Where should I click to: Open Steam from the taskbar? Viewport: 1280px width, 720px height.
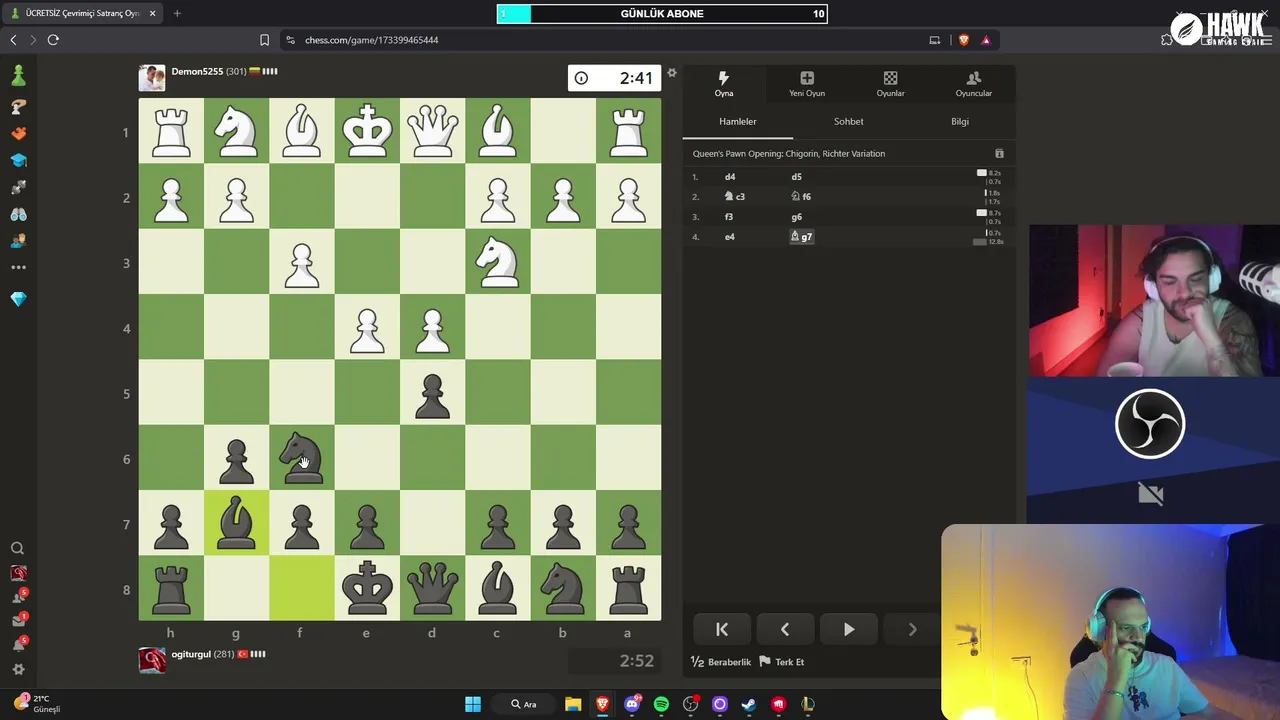(749, 705)
